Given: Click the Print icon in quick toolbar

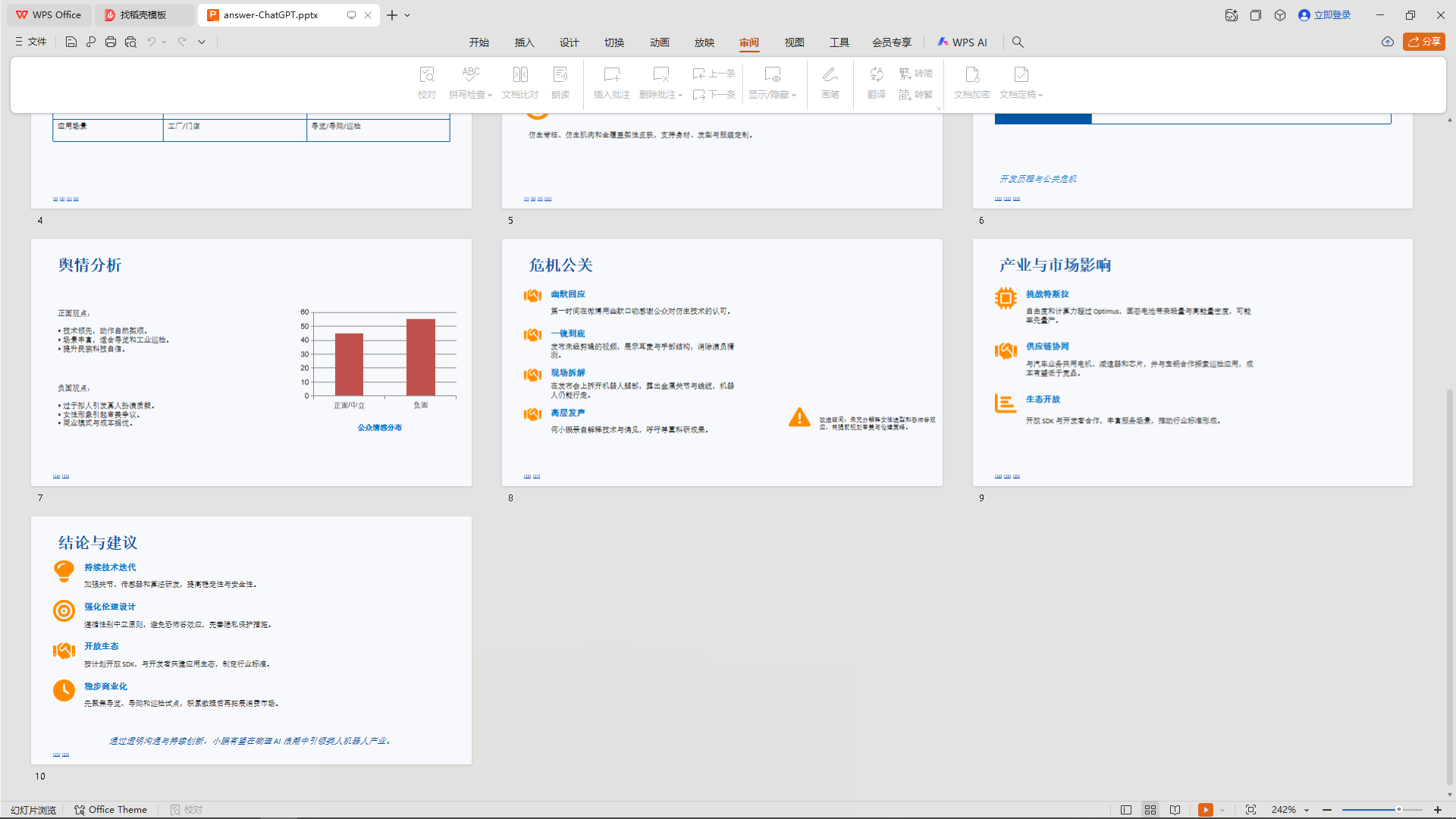Looking at the screenshot, I should (x=111, y=42).
